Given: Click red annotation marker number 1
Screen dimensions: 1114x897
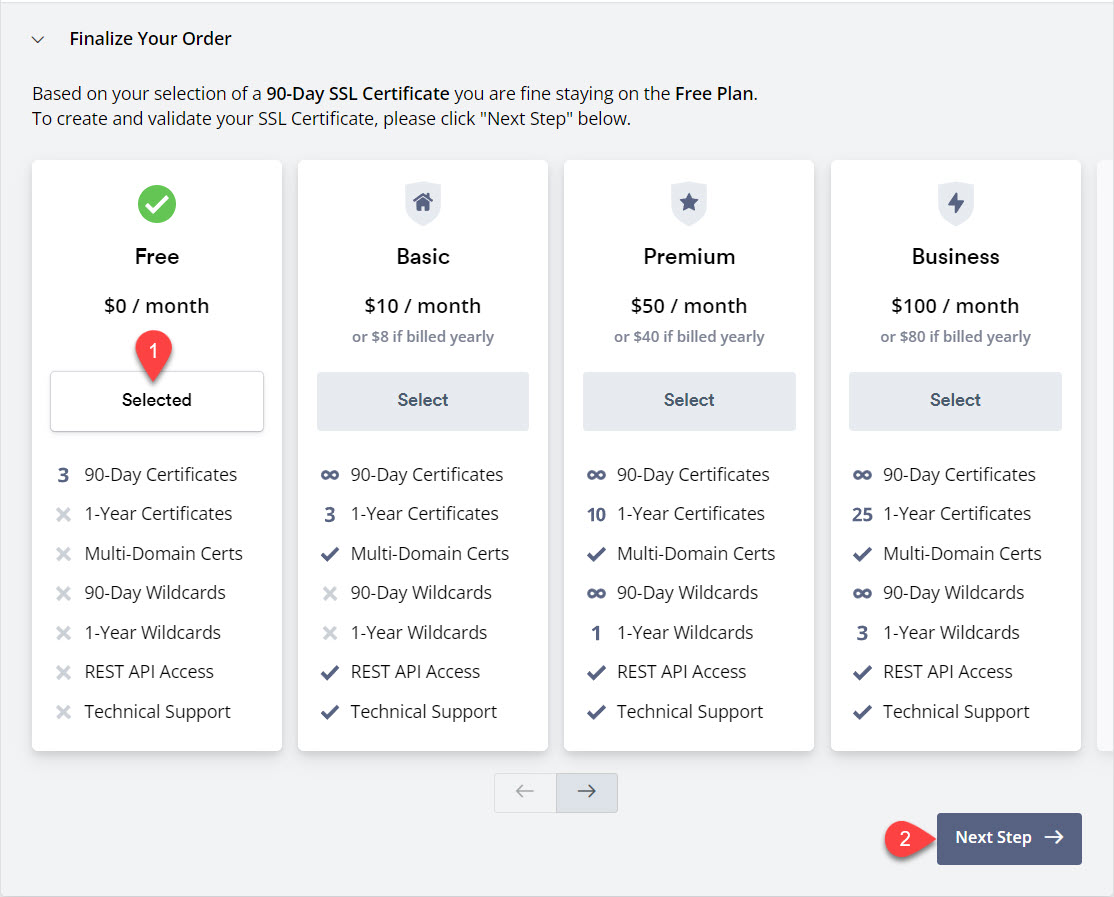Looking at the screenshot, I should point(154,353).
